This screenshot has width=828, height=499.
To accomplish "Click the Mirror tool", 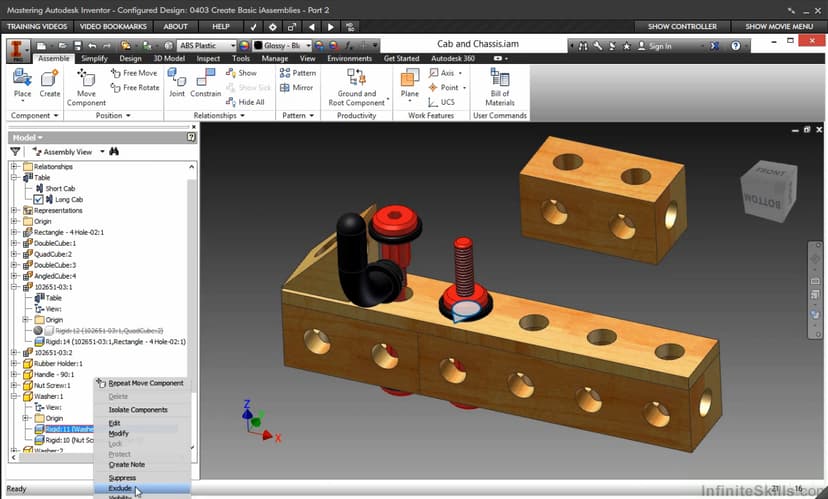I will click(296, 88).
